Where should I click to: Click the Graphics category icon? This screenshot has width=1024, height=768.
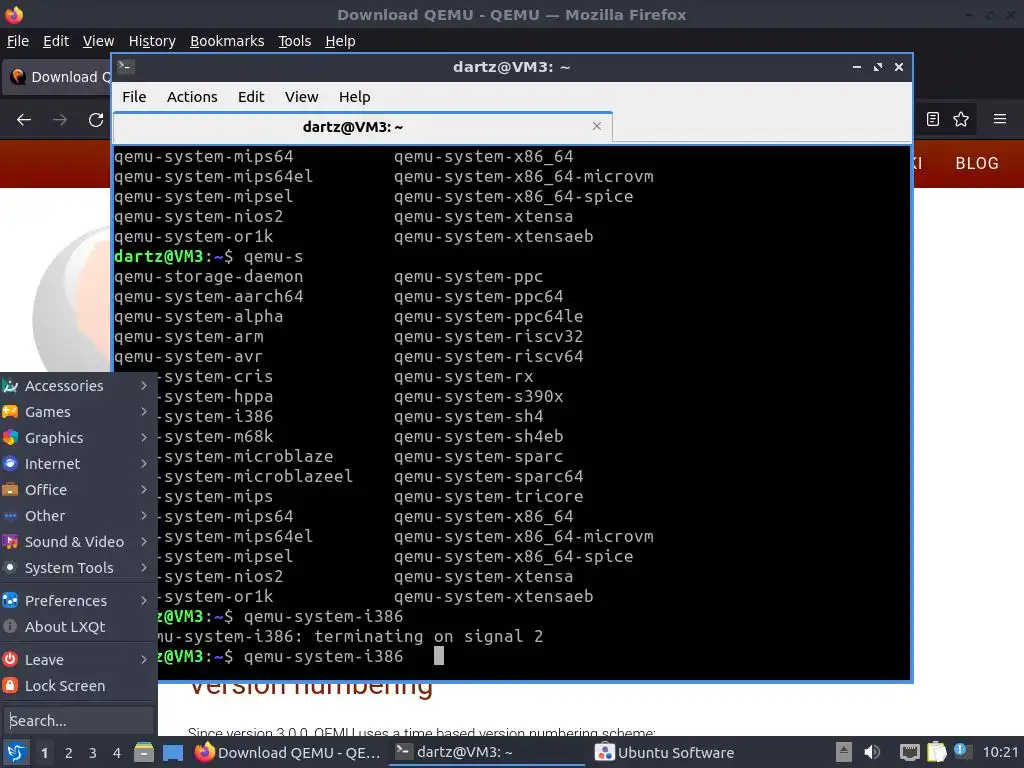(x=10, y=438)
